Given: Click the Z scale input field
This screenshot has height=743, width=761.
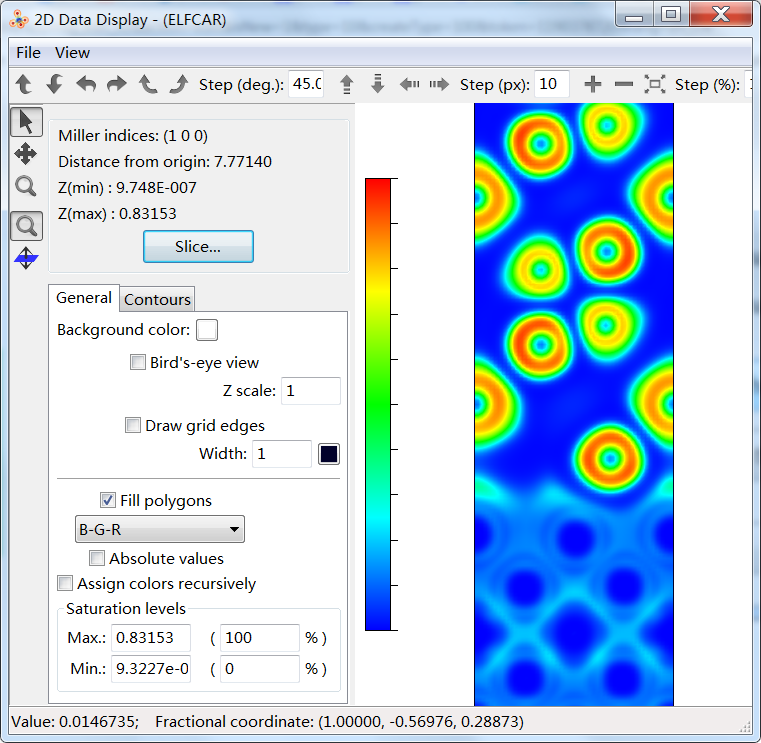Looking at the screenshot, I should coord(311,391).
